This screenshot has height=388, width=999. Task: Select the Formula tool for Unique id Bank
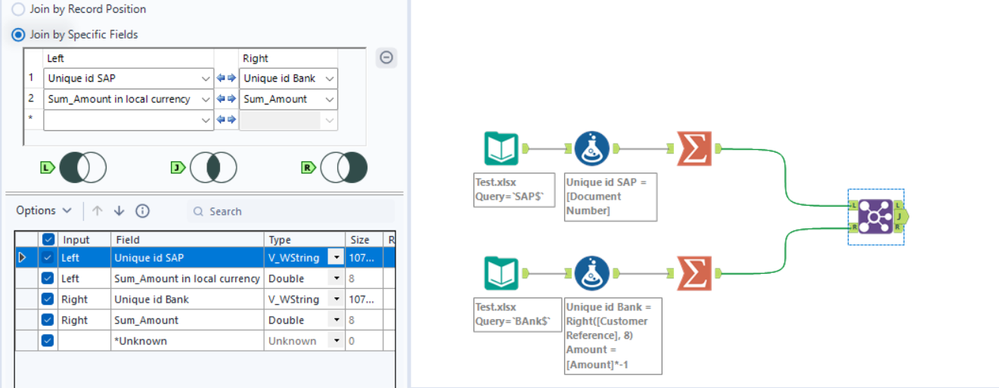(x=592, y=273)
